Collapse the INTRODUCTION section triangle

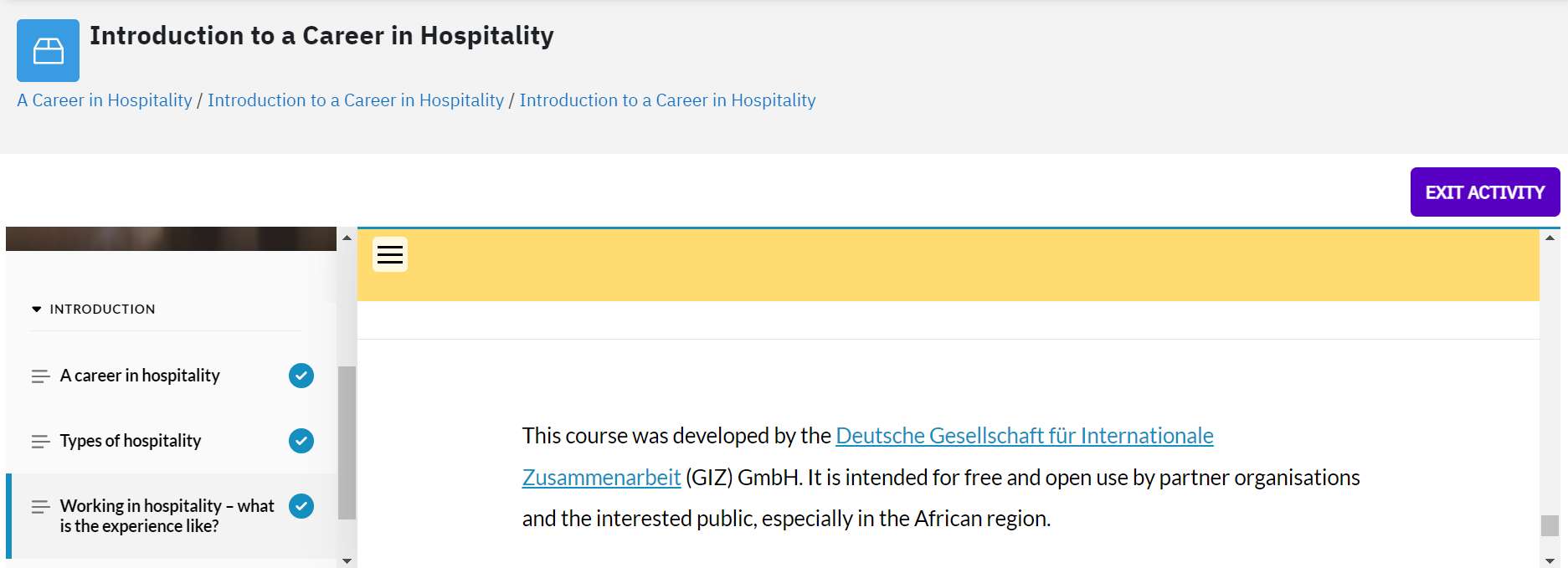(36, 309)
